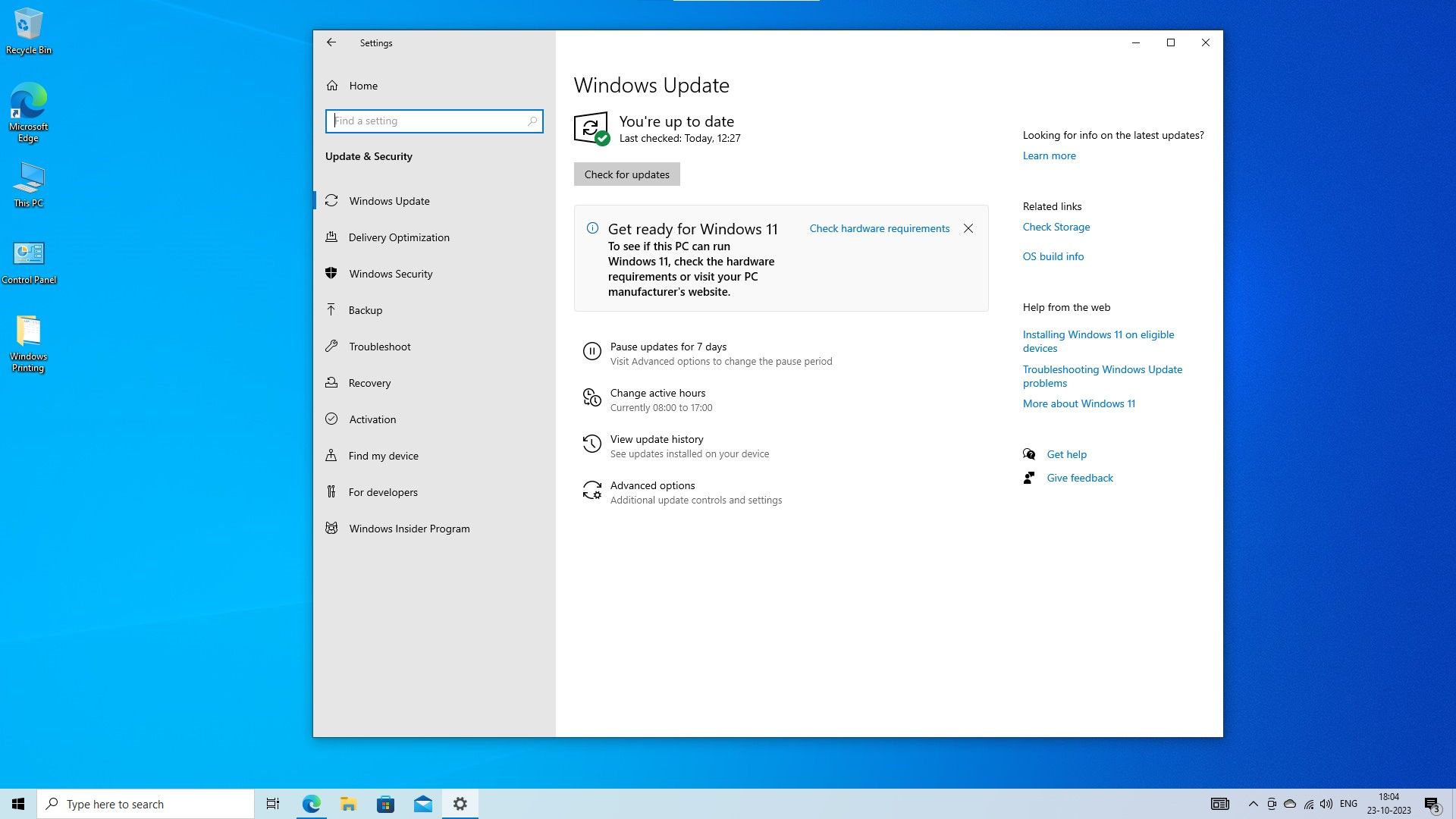Click the Windows Security shield icon
Image resolution: width=1456 pixels, height=819 pixels.
pyautogui.click(x=331, y=274)
